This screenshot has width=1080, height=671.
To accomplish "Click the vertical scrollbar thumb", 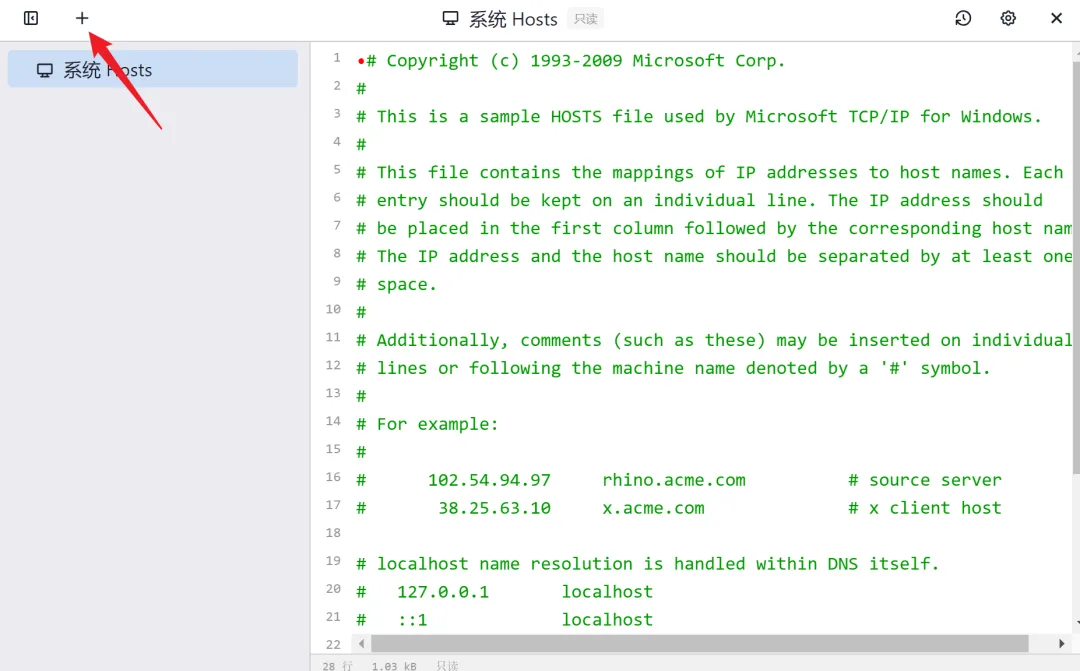I will pyautogui.click(x=1076, y=267).
